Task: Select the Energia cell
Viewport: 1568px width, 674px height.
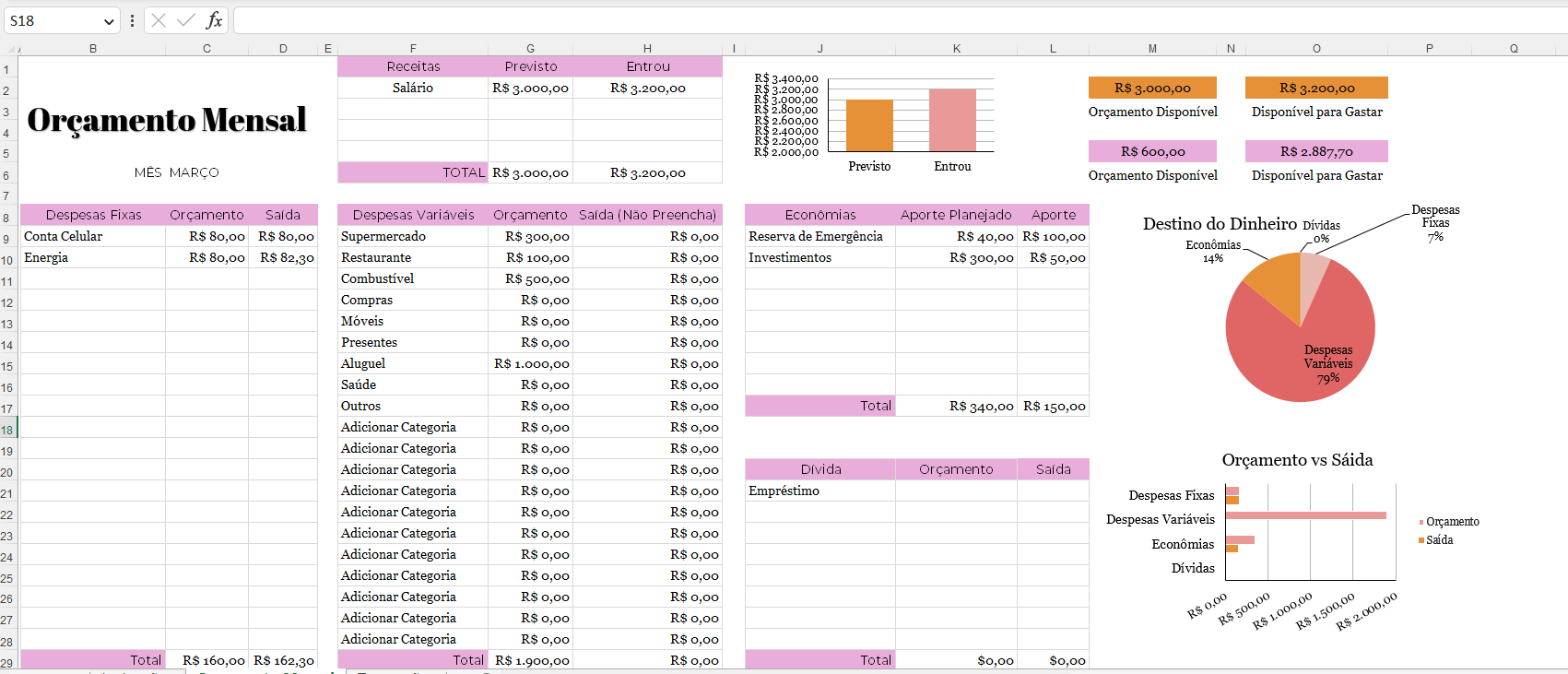Action: pos(93,257)
